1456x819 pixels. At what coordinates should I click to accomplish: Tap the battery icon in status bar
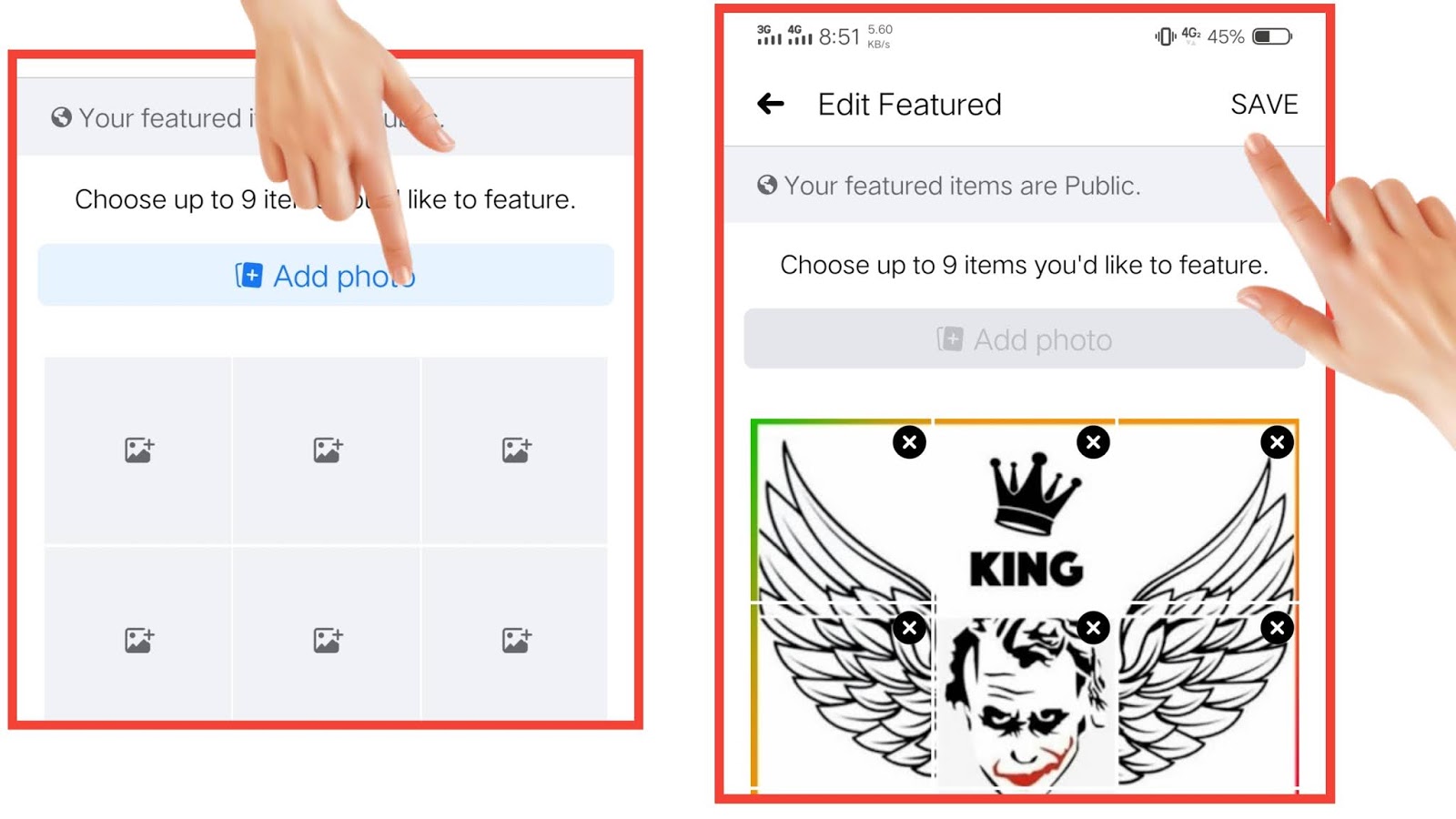click(x=1272, y=36)
